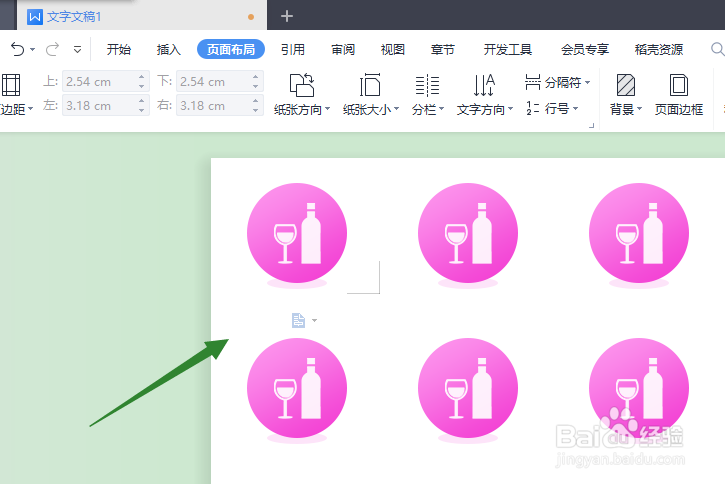Click the top margin 2.54 cm field
The height and width of the screenshot is (484, 725).
[99, 81]
